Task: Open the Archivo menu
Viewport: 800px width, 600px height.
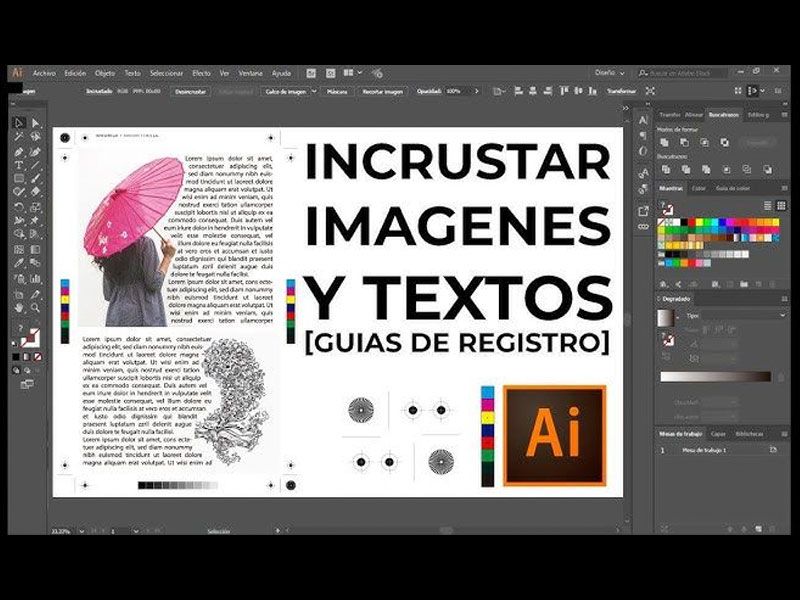Action: pyautogui.click(x=44, y=73)
